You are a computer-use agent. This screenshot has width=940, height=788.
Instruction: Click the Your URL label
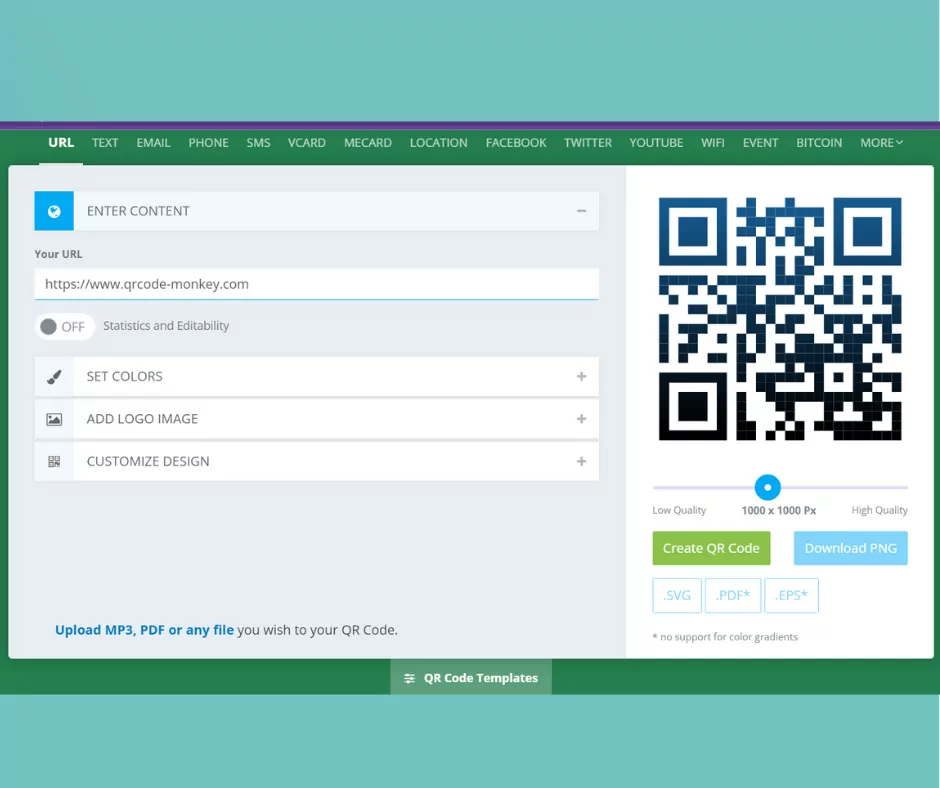[x=58, y=254]
